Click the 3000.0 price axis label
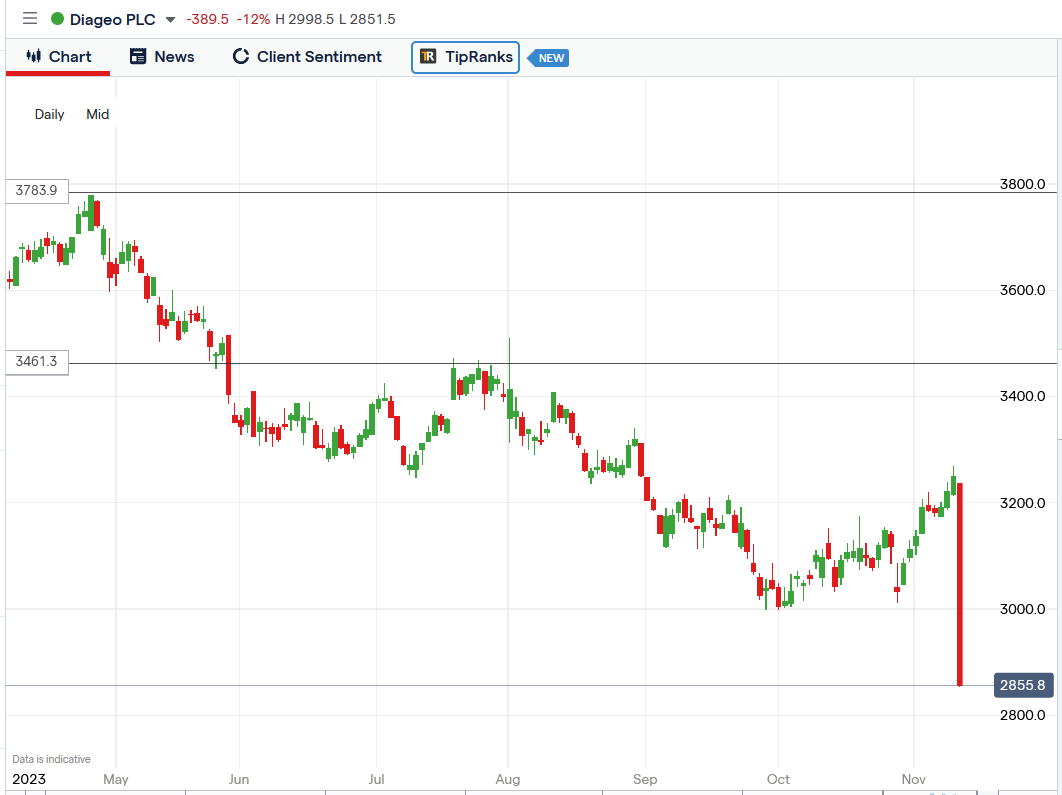This screenshot has width=1062, height=795. tap(1022, 609)
